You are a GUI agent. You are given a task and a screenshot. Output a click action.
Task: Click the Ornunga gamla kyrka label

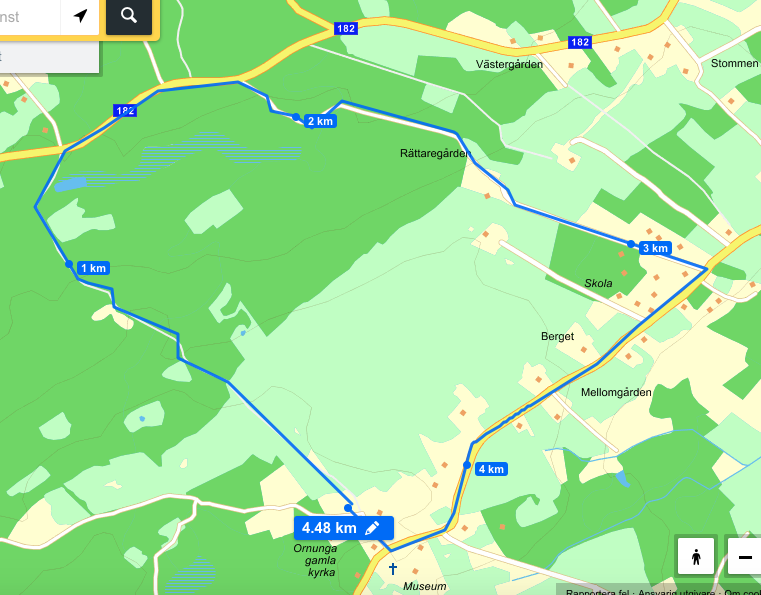pos(315,561)
